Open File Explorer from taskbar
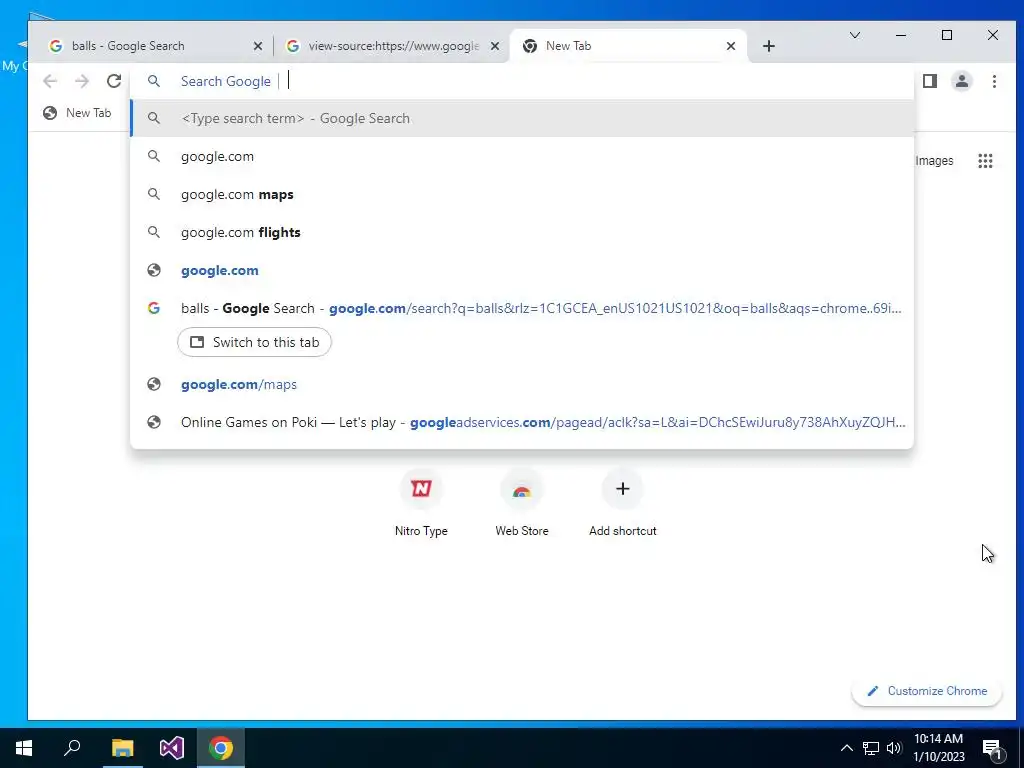The width and height of the screenshot is (1024, 768). 122,748
